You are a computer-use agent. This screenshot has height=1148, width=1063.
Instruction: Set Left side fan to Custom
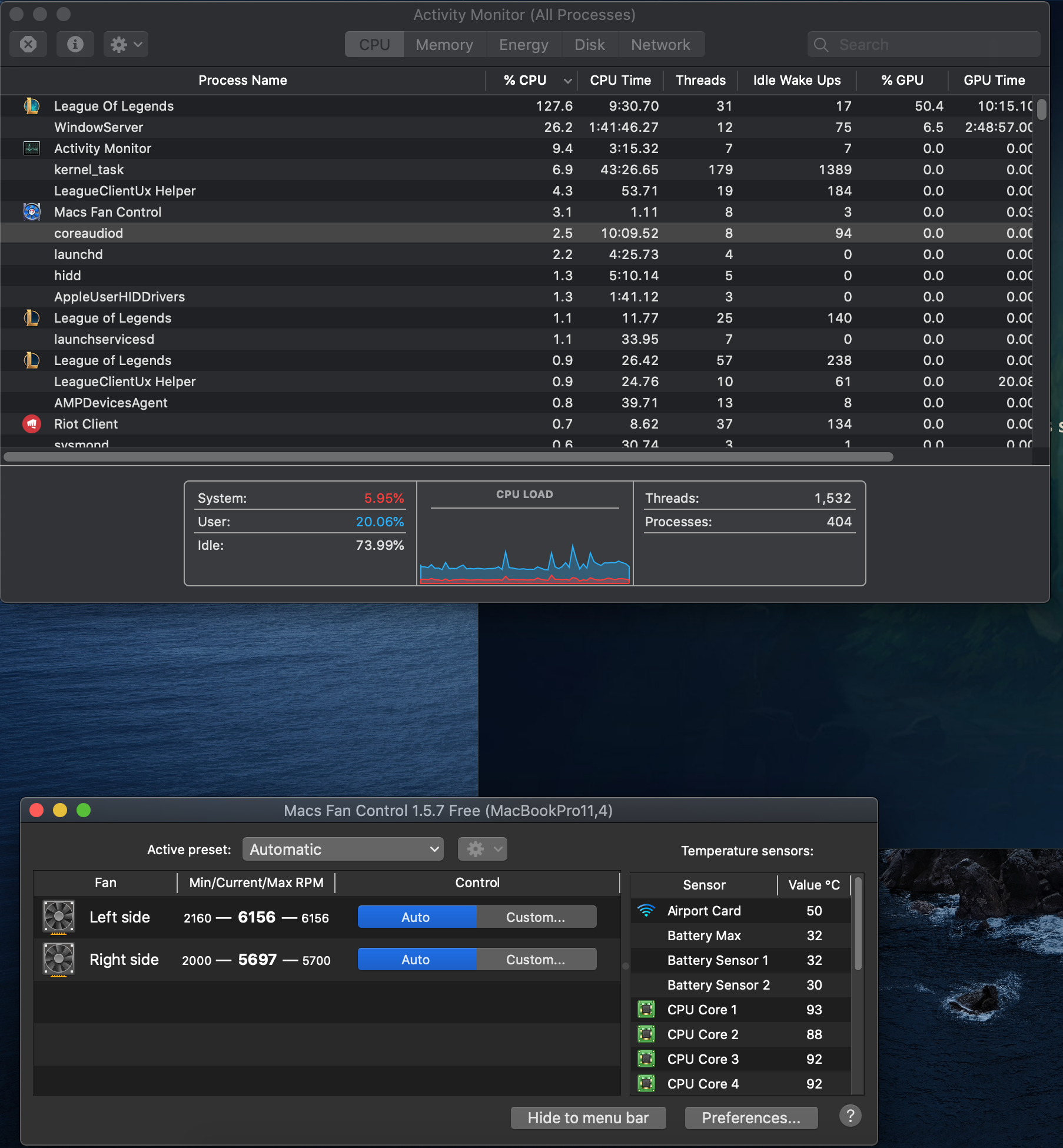coord(536,917)
